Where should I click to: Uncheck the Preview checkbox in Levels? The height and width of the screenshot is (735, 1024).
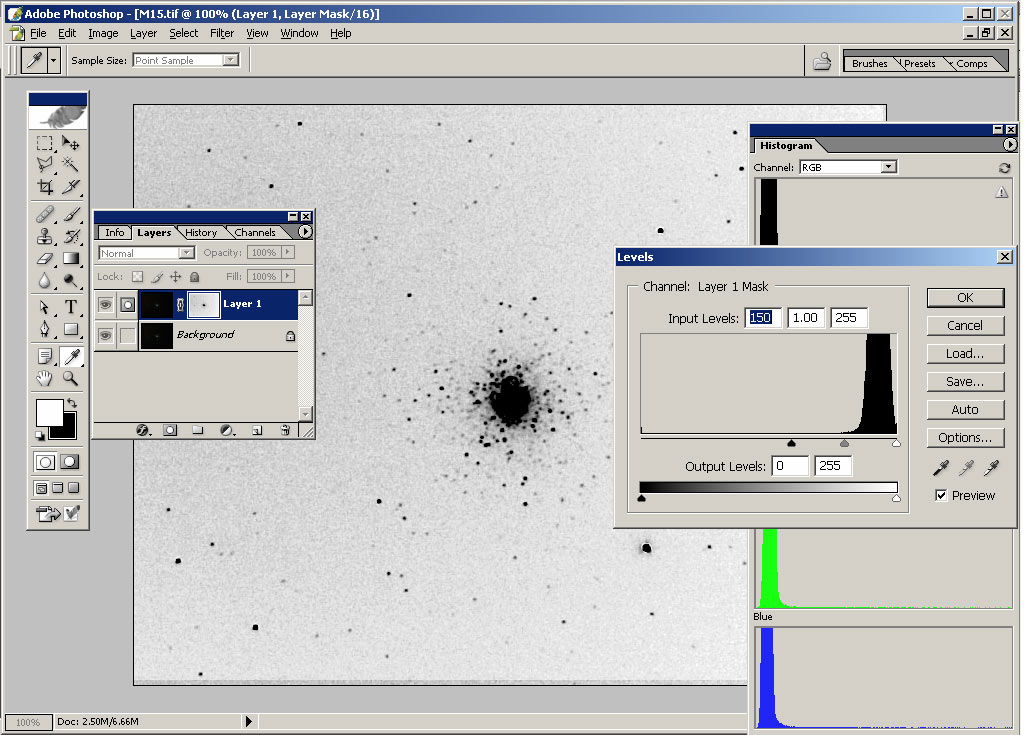941,496
